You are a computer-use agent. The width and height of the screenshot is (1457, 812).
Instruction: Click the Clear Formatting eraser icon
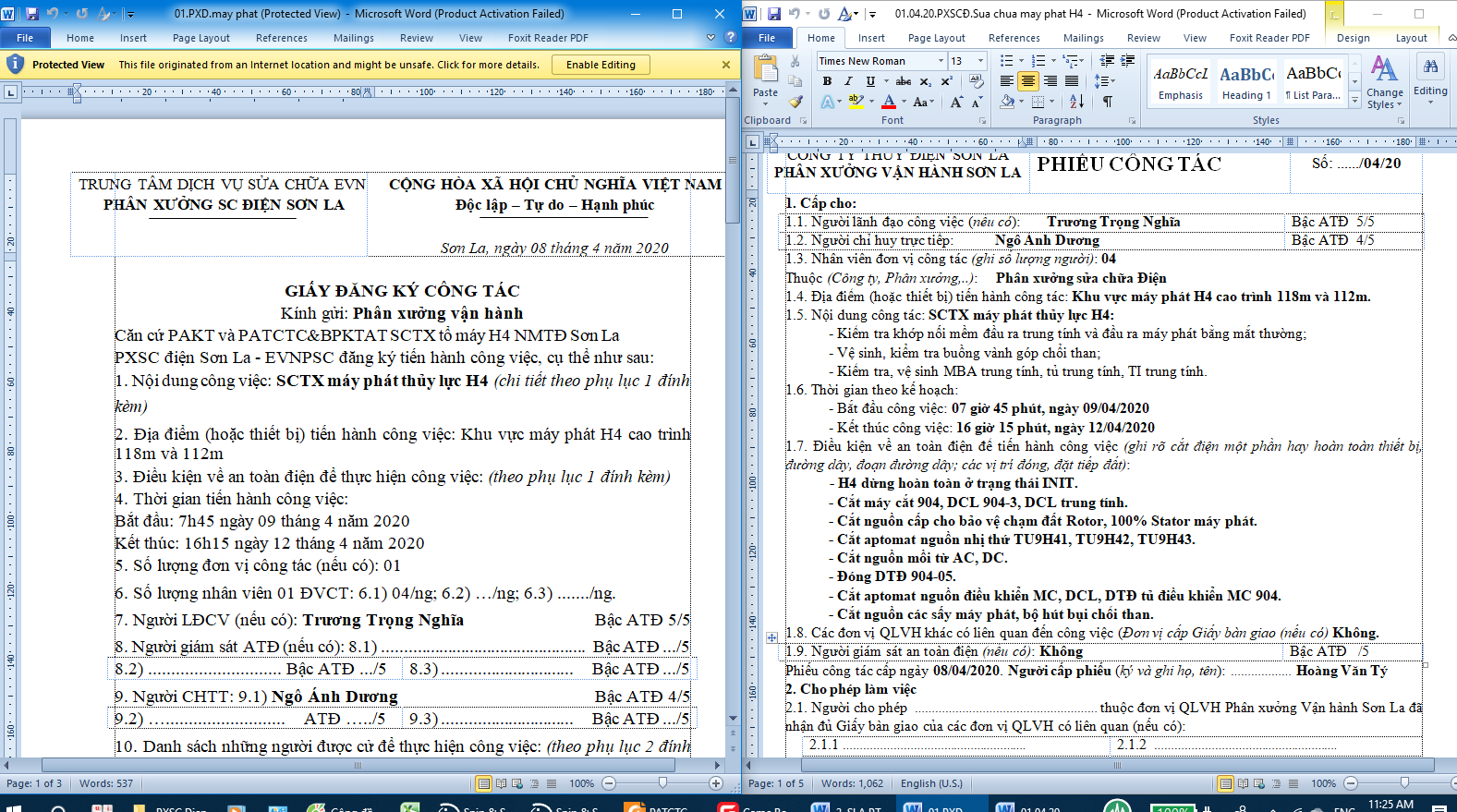click(x=977, y=81)
